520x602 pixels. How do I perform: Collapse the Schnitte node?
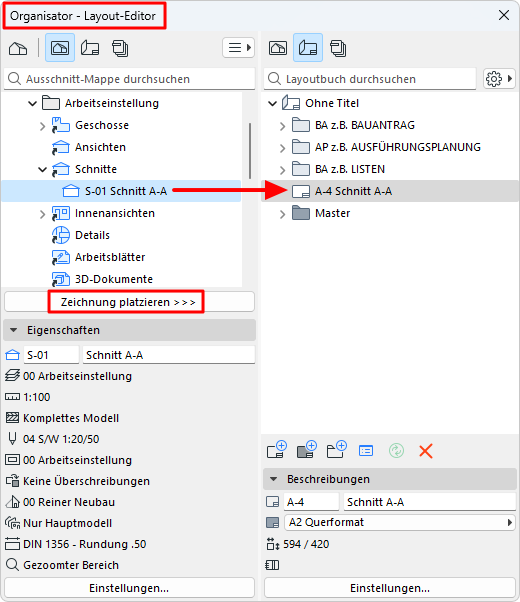[x=43, y=169]
